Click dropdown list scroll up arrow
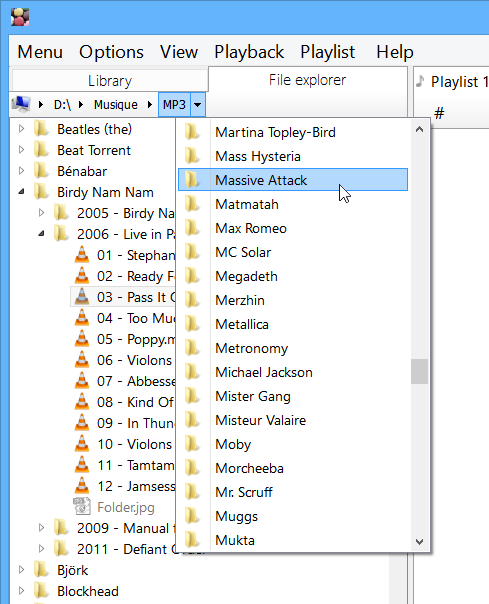 pos(420,129)
